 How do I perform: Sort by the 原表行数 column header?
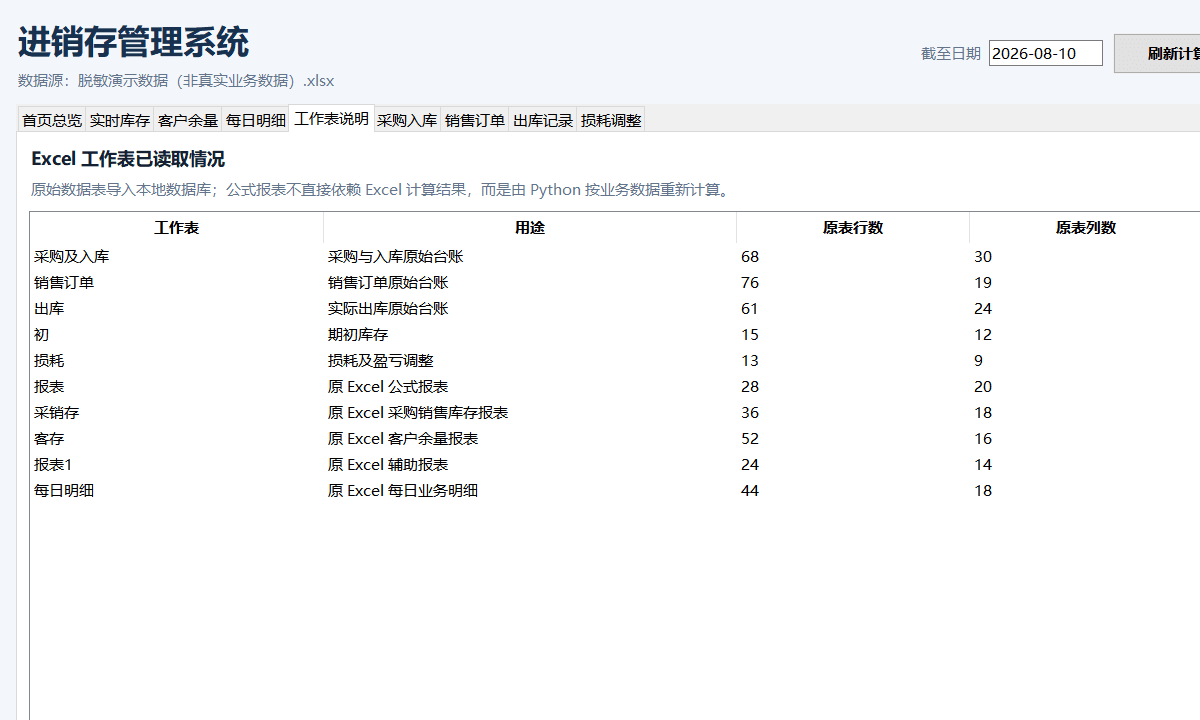tap(853, 227)
